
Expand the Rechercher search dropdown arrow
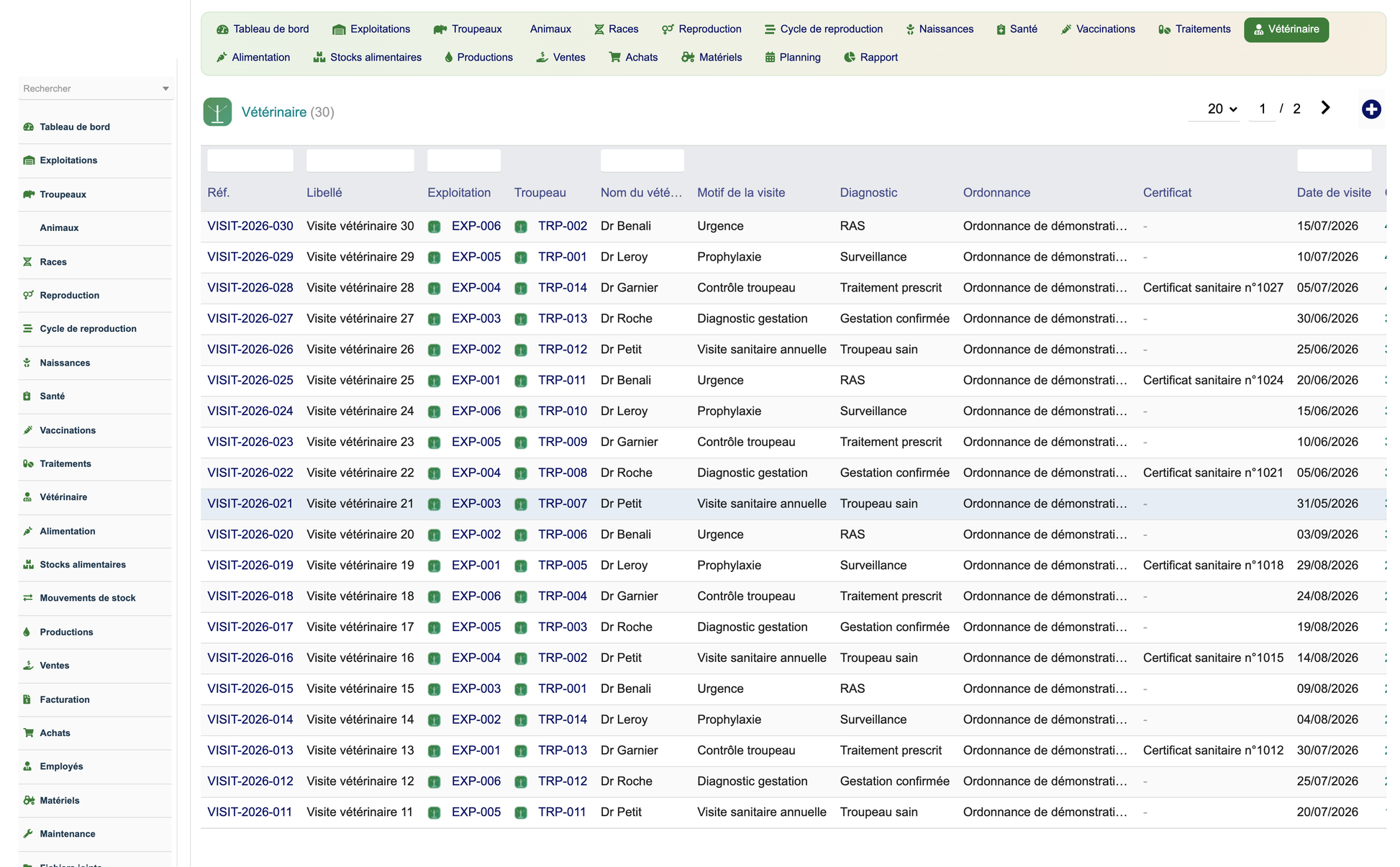pyautogui.click(x=165, y=88)
